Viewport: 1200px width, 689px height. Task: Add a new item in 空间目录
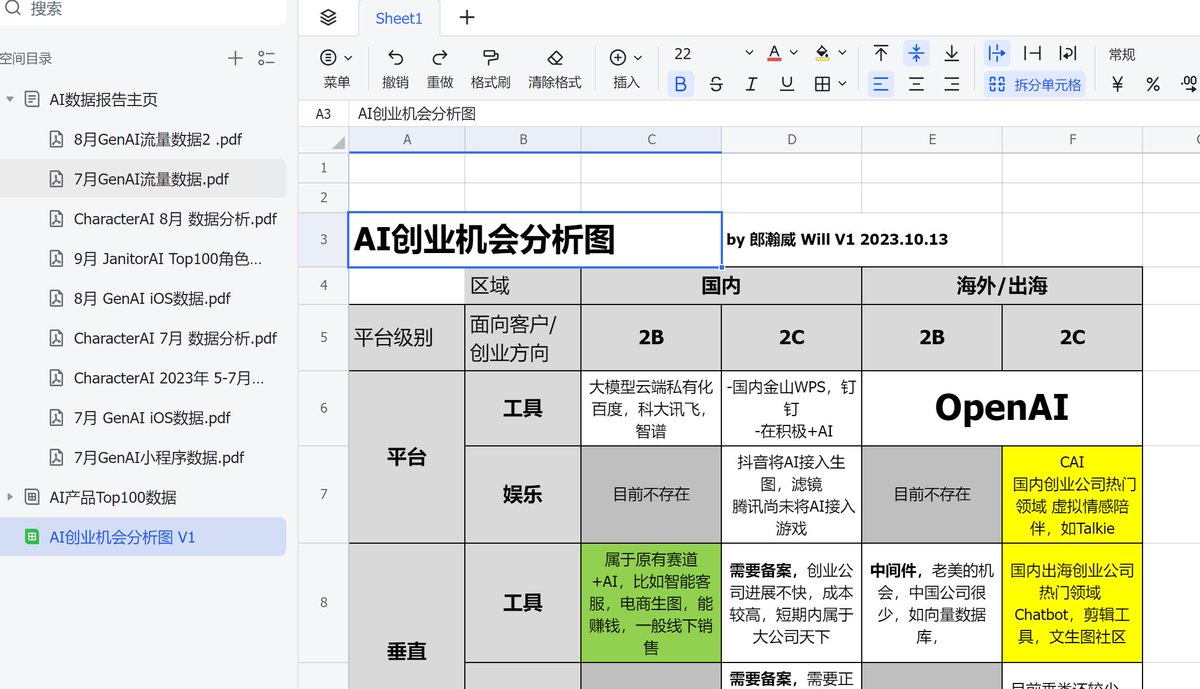point(235,58)
